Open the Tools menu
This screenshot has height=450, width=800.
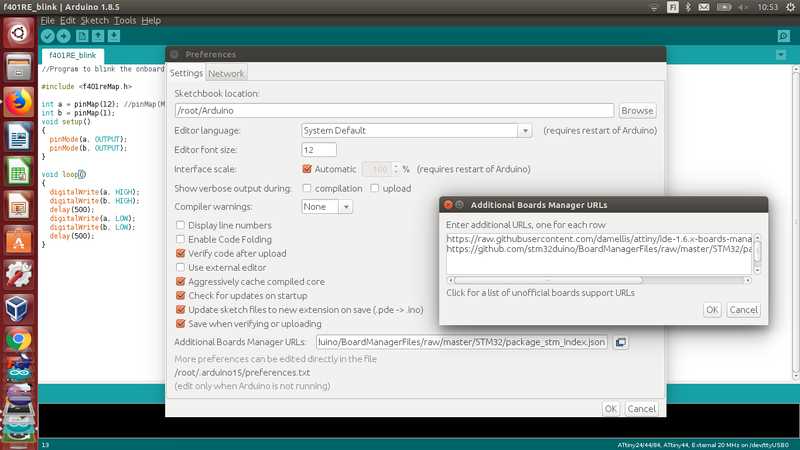pos(124,20)
